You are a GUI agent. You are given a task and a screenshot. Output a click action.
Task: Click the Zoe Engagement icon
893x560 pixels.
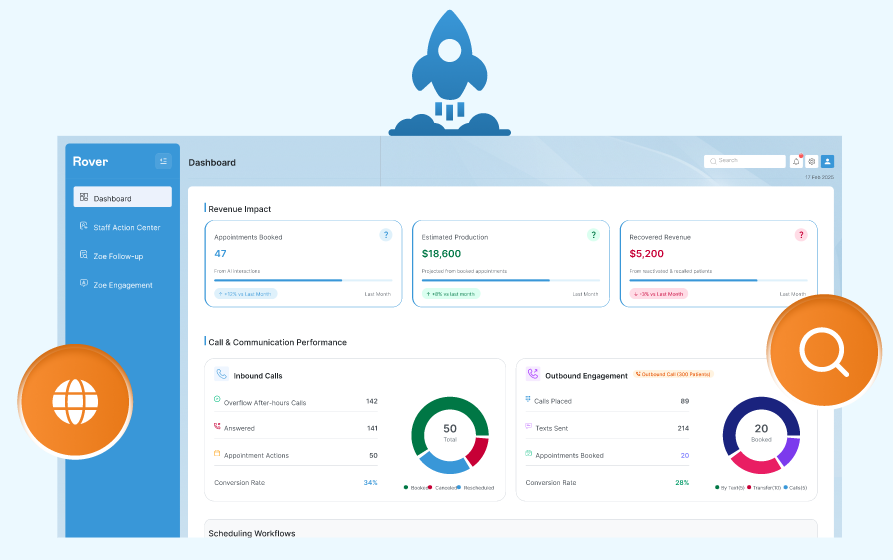pos(84,283)
